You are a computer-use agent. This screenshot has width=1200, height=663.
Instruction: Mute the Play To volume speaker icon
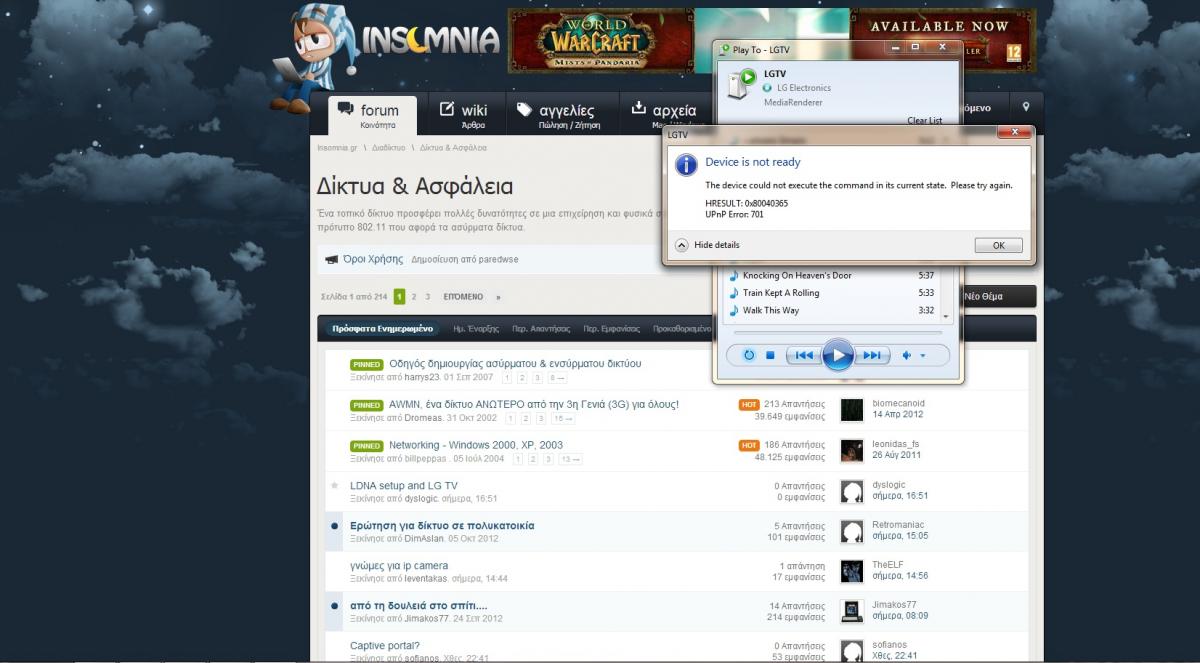click(908, 355)
